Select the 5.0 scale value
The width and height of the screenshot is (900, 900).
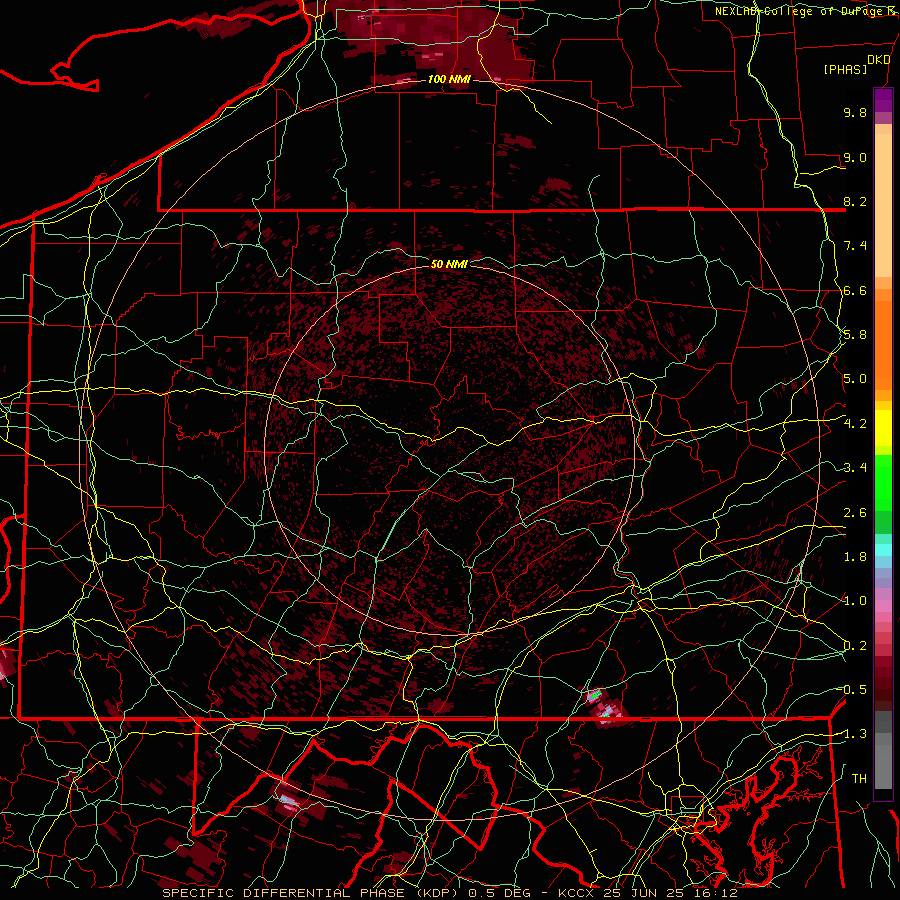pos(855,379)
